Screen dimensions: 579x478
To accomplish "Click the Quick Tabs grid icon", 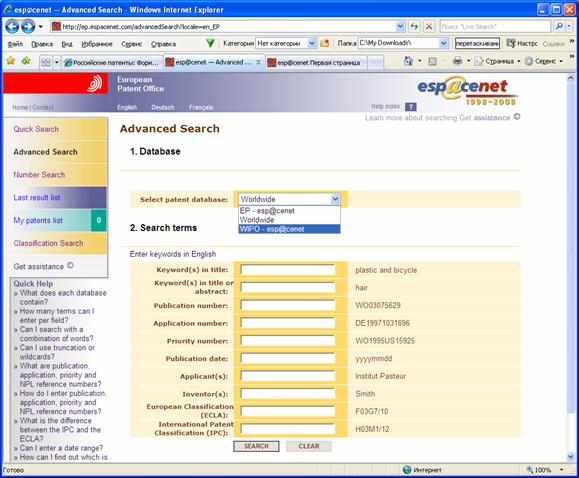I will [x=46, y=62].
